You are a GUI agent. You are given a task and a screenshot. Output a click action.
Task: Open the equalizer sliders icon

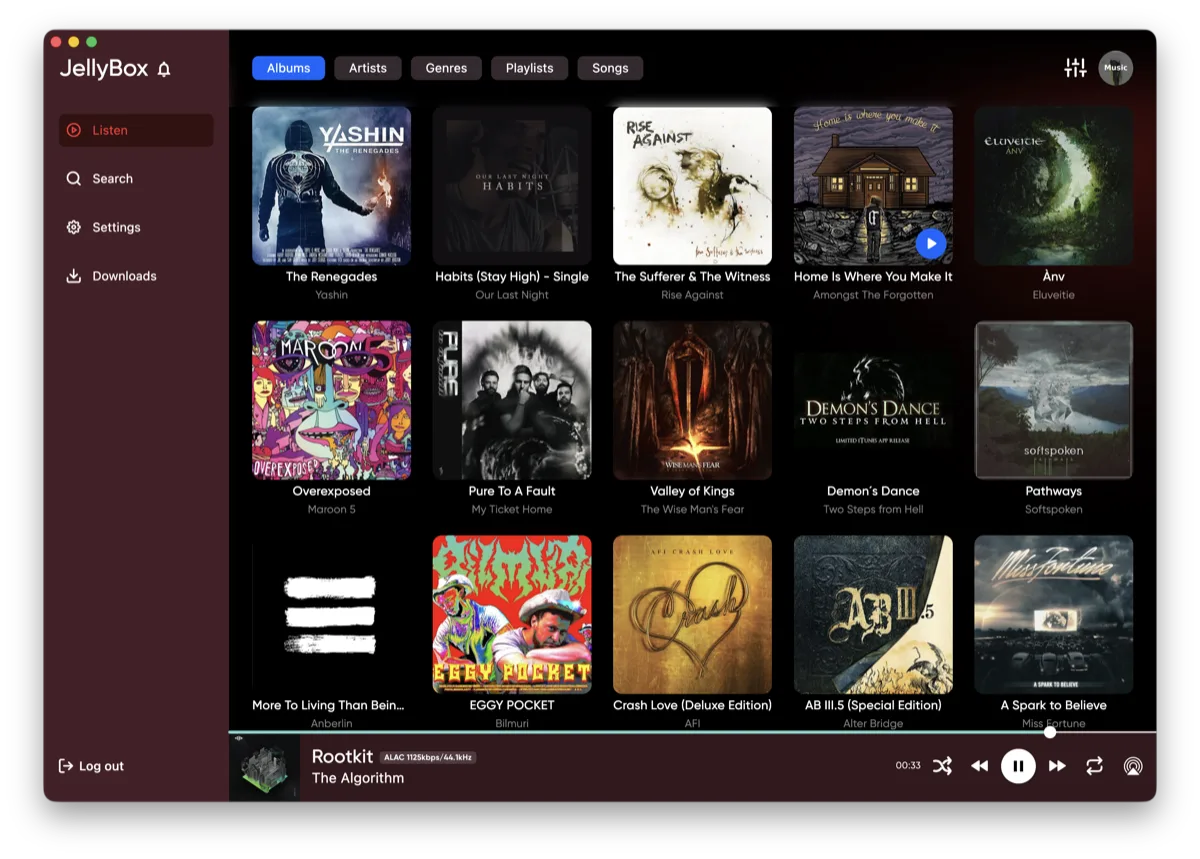click(1075, 68)
